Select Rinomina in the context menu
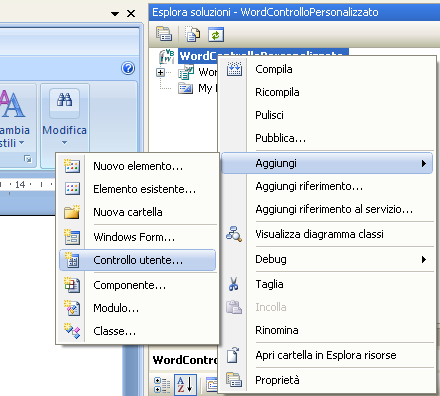This screenshot has width=440, height=396. [277, 330]
